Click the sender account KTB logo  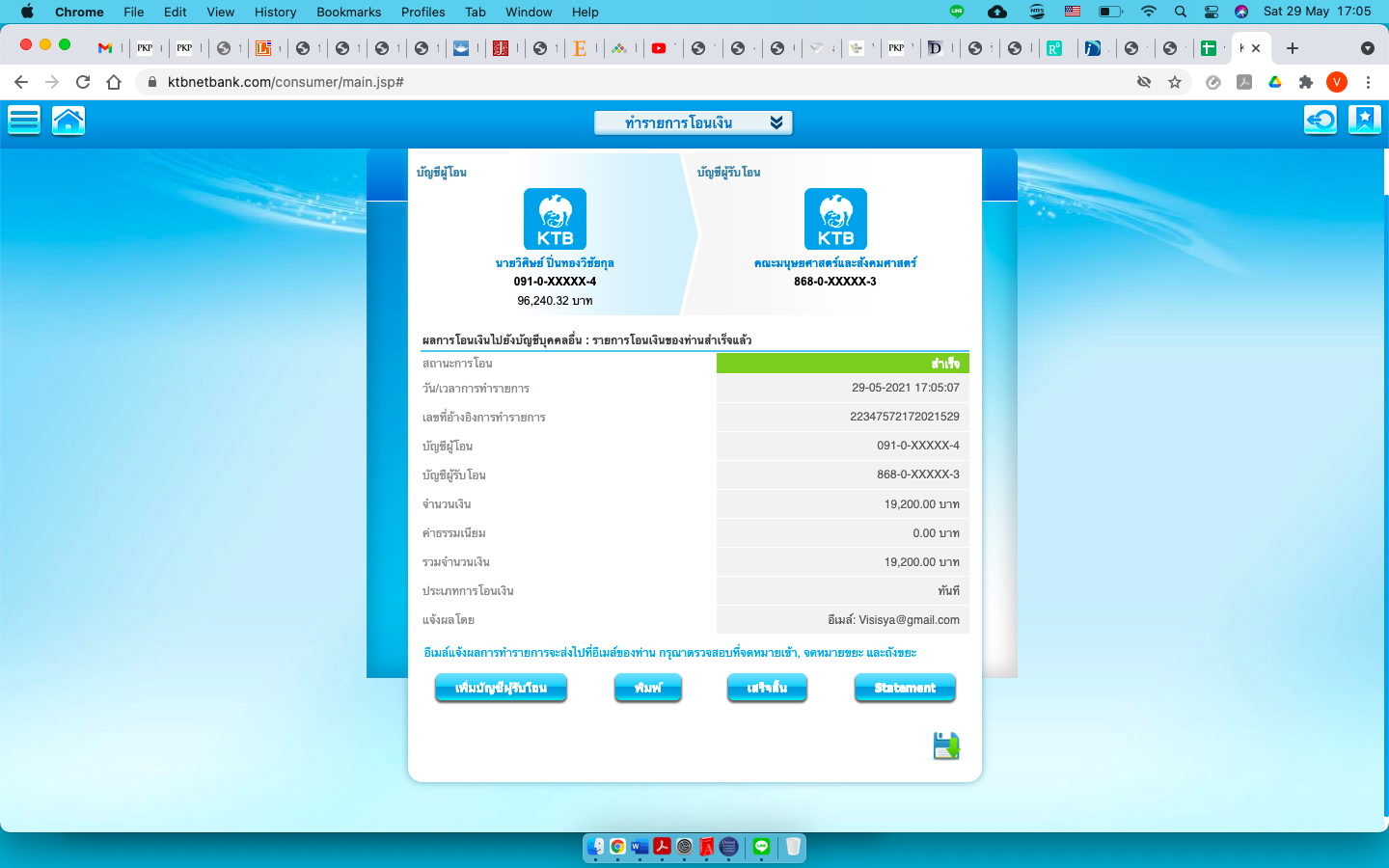555,219
